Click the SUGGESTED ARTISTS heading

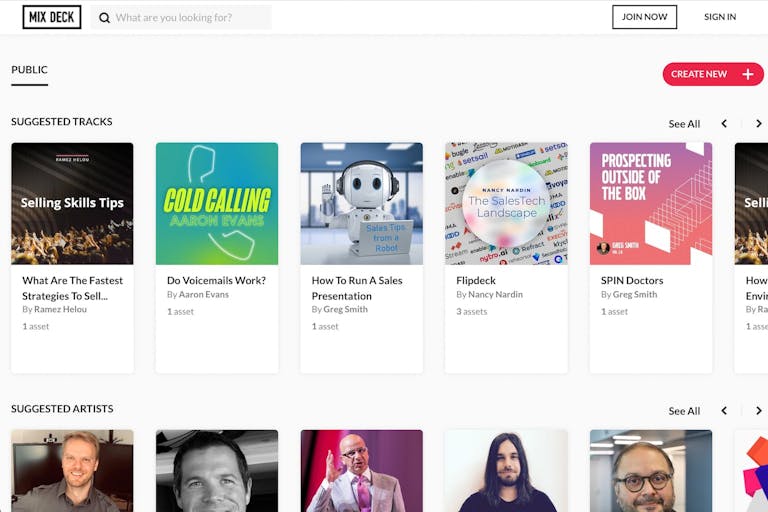tap(62, 409)
